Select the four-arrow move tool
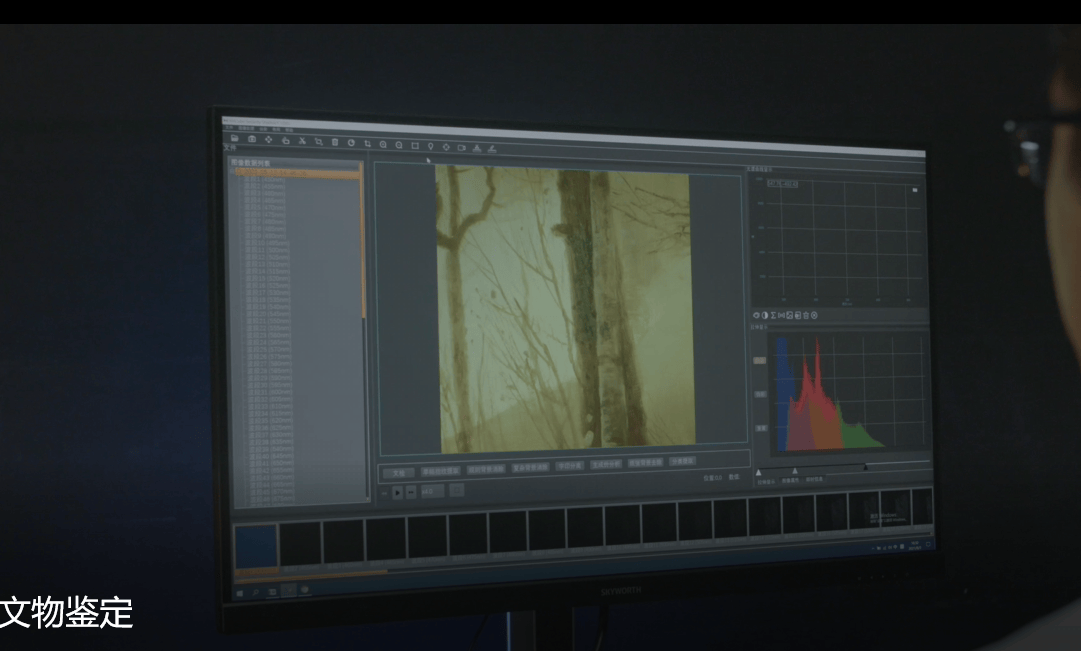The height and width of the screenshot is (651, 1081). click(269, 139)
